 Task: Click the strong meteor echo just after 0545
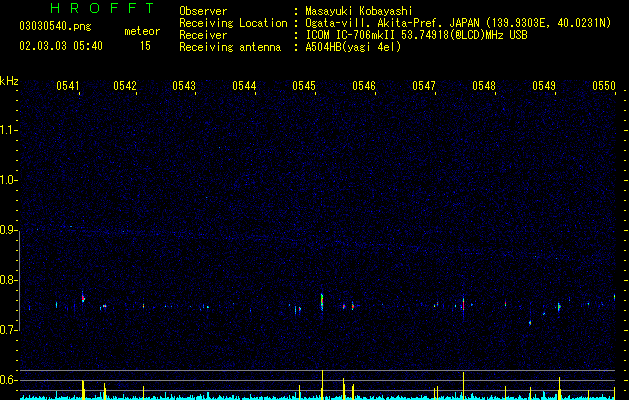pos(322,302)
